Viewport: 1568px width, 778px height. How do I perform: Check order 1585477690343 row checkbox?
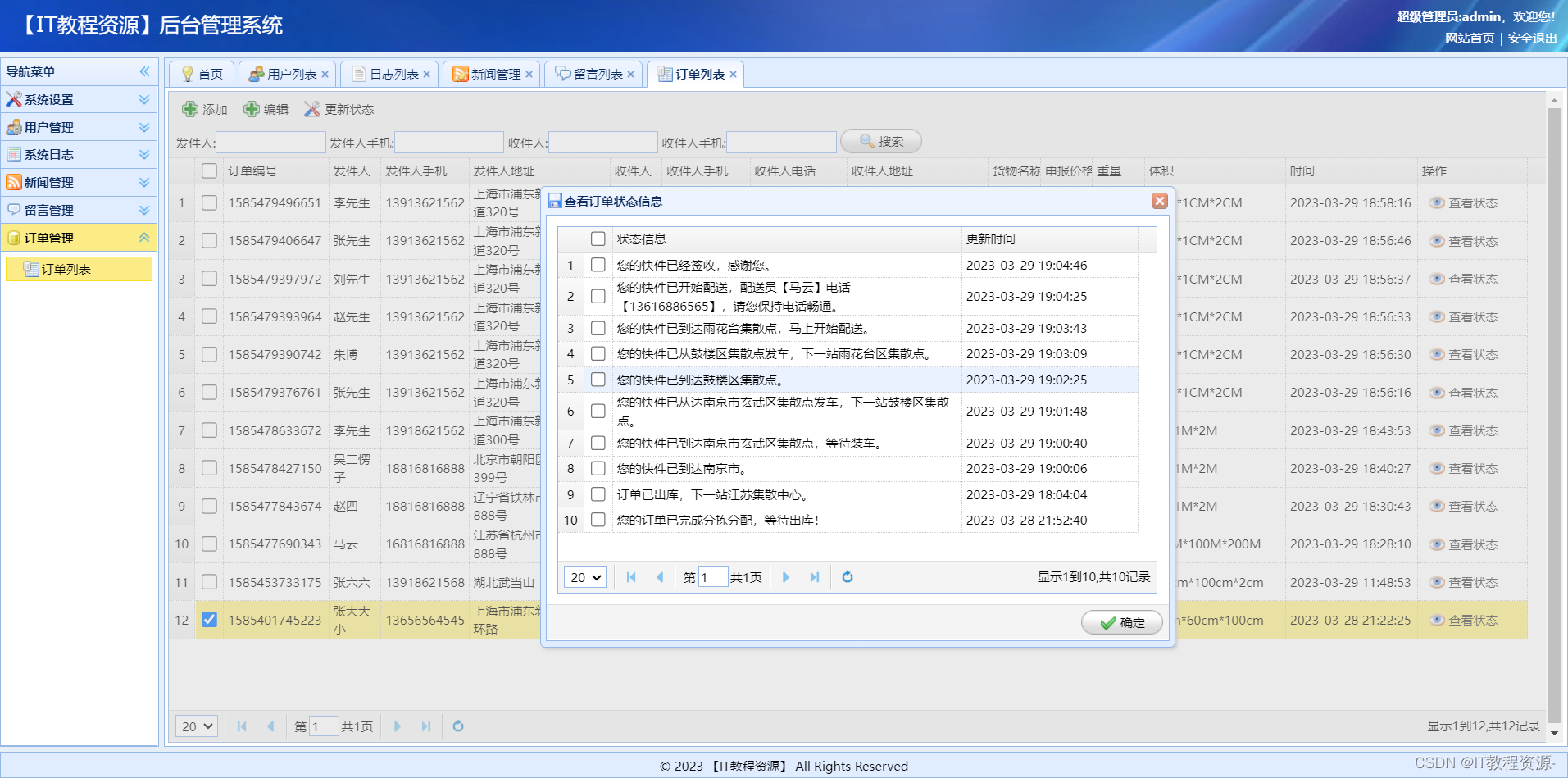point(210,544)
